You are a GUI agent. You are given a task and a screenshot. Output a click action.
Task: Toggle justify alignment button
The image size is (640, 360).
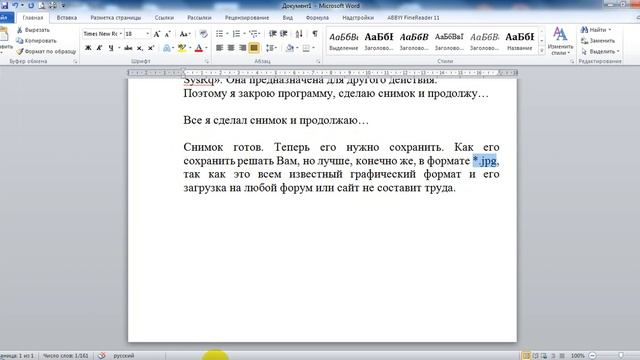pos(253,48)
